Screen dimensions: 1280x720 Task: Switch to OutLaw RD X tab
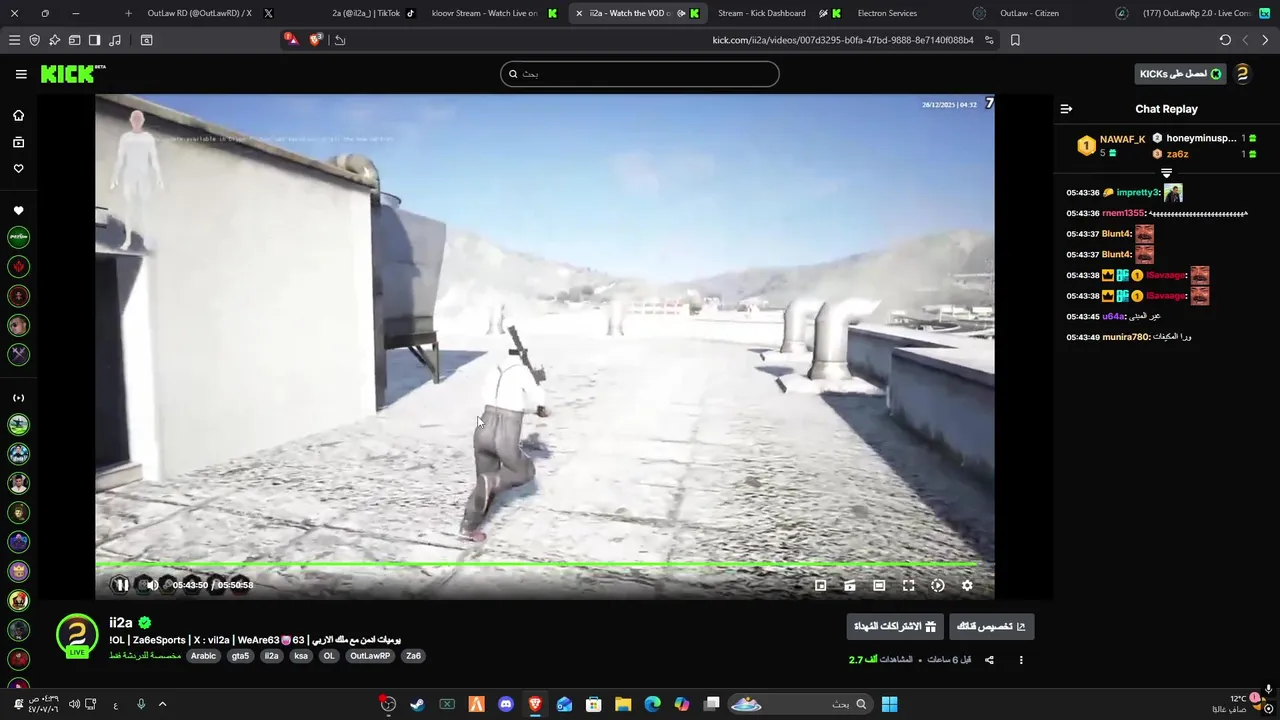(210, 13)
